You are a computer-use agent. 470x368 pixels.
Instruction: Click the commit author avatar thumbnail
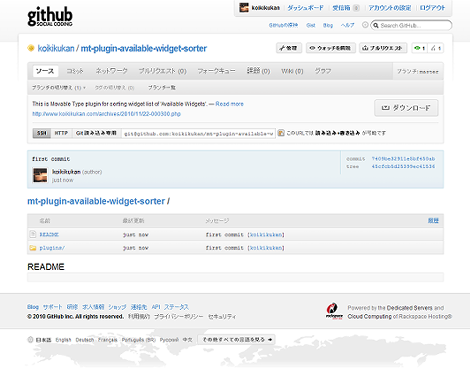coord(40,175)
